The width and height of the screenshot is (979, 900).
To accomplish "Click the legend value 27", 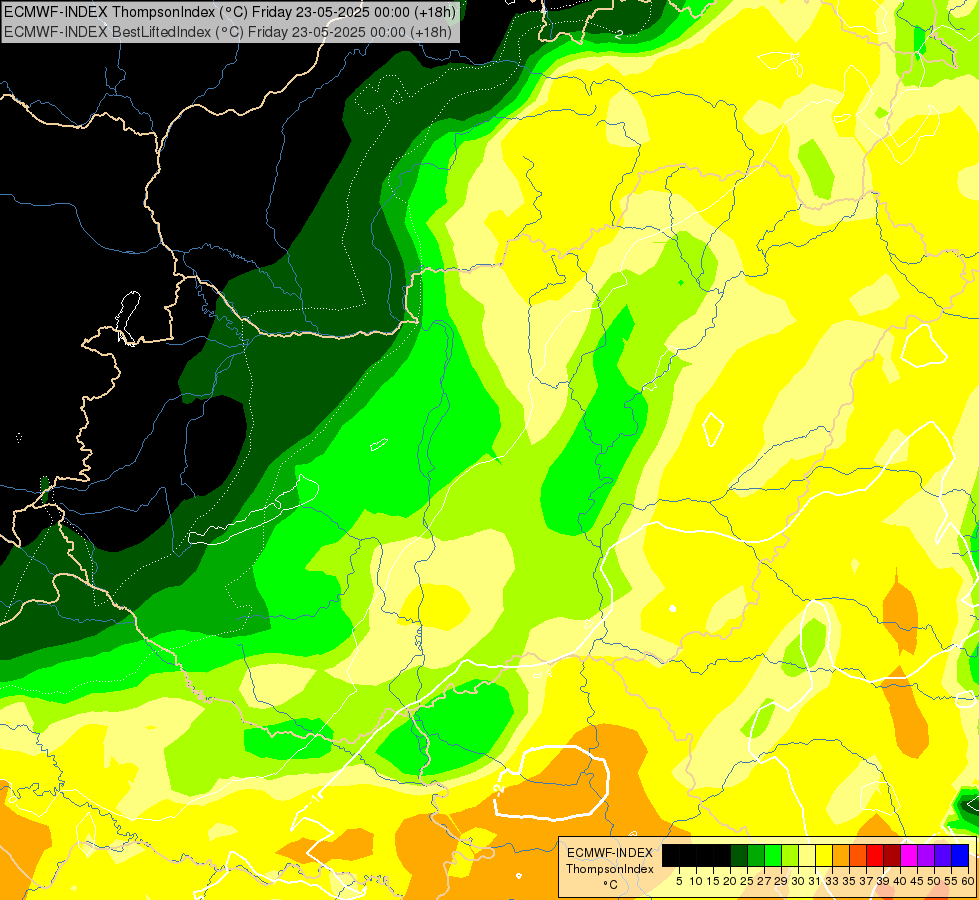I will coord(764,881).
